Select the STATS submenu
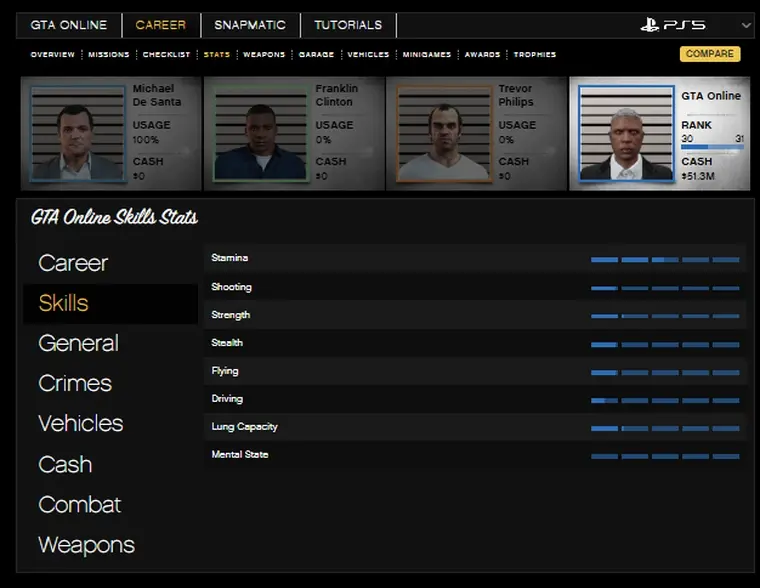Image resolution: width=760 pixels, height=588 pixels. click(217, 54)
